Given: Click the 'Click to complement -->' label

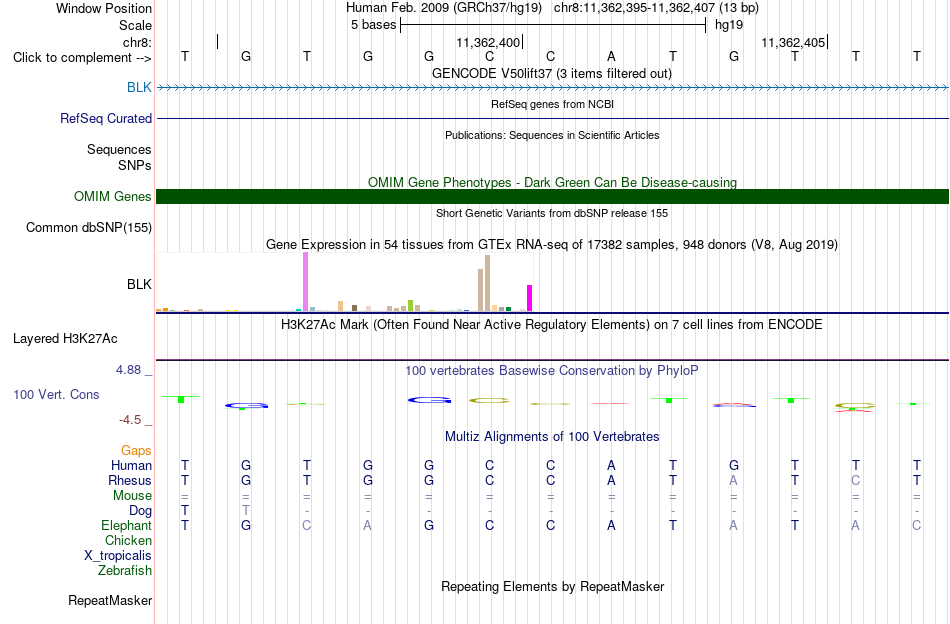Looking at the screenshot, I should tap(82, 58).
